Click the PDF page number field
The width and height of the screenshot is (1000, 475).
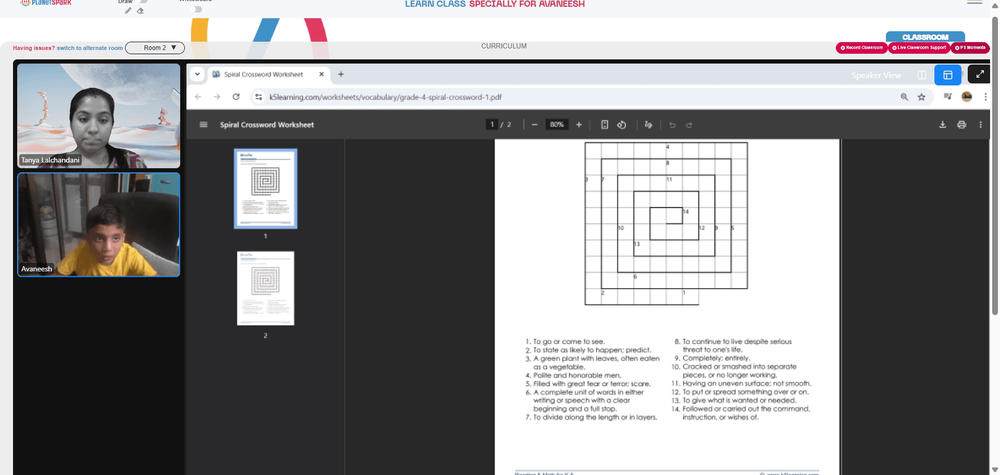click(492, 125)
